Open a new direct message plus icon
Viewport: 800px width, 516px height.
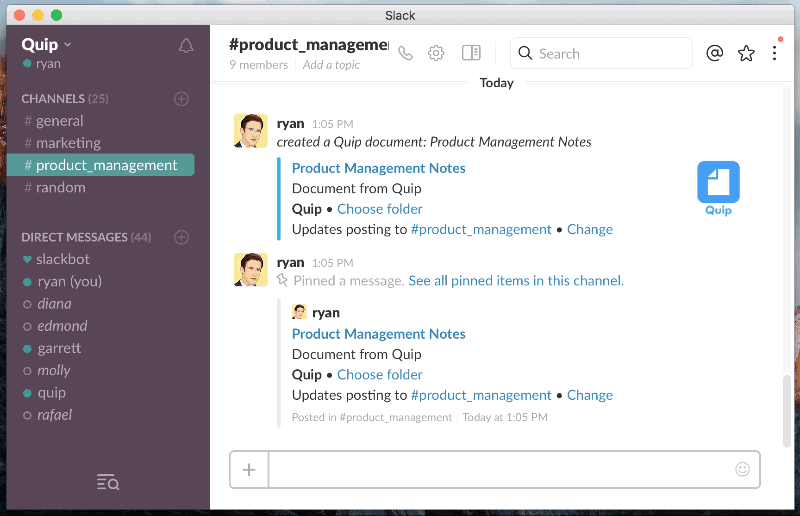click(181, 237)
